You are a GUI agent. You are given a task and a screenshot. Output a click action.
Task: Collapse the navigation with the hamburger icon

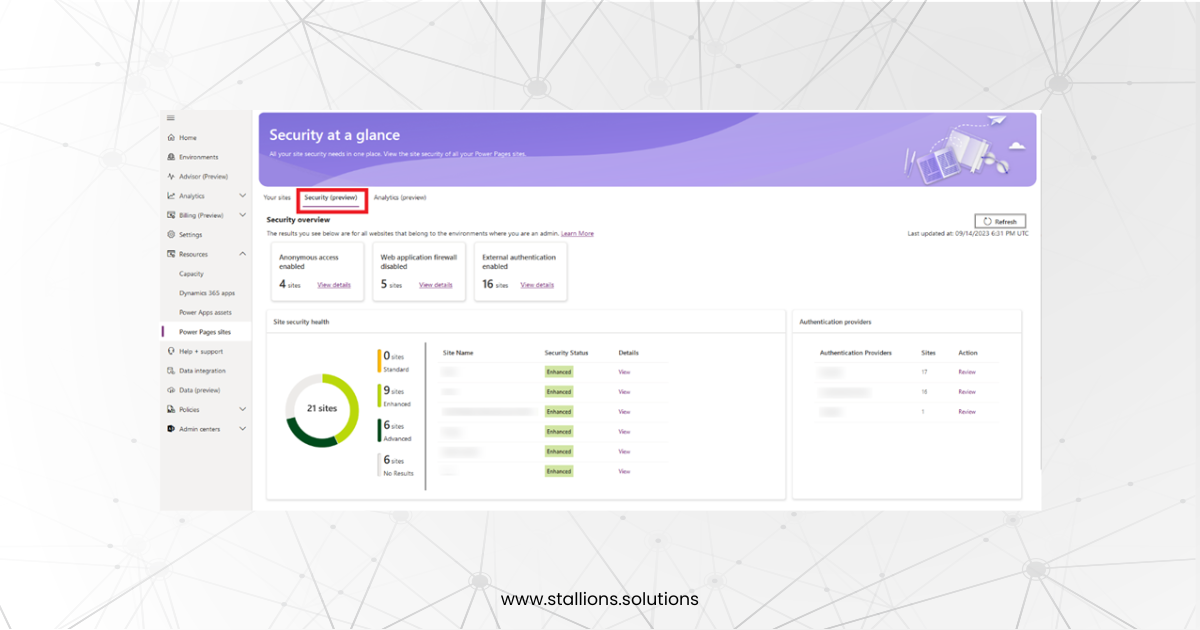pos(171,118)
